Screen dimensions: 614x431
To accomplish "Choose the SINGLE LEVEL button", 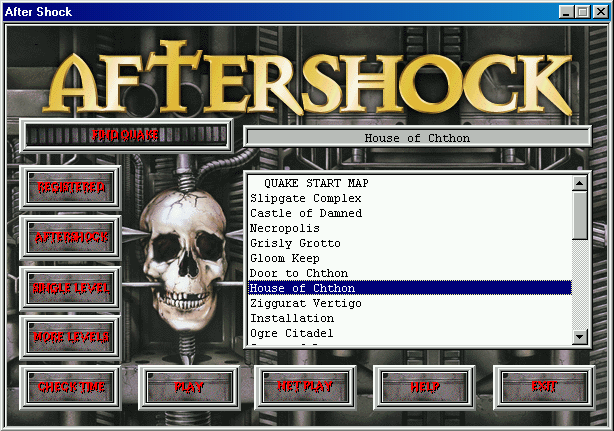I will [71, 289].
